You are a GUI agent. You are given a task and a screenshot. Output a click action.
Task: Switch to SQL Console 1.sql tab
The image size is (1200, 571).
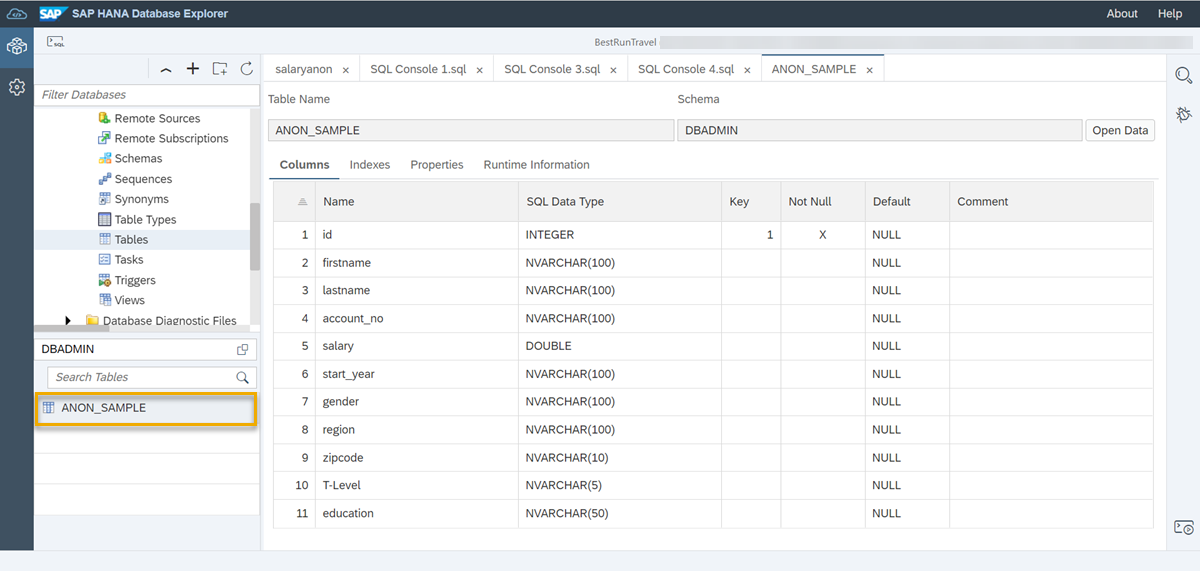[418, 69]
